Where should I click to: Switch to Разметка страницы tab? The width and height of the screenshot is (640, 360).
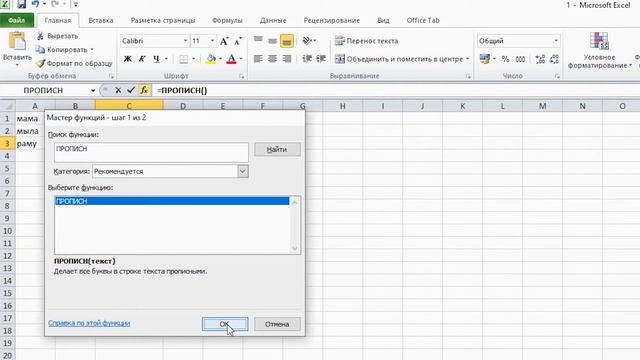[x=163, y=20]
